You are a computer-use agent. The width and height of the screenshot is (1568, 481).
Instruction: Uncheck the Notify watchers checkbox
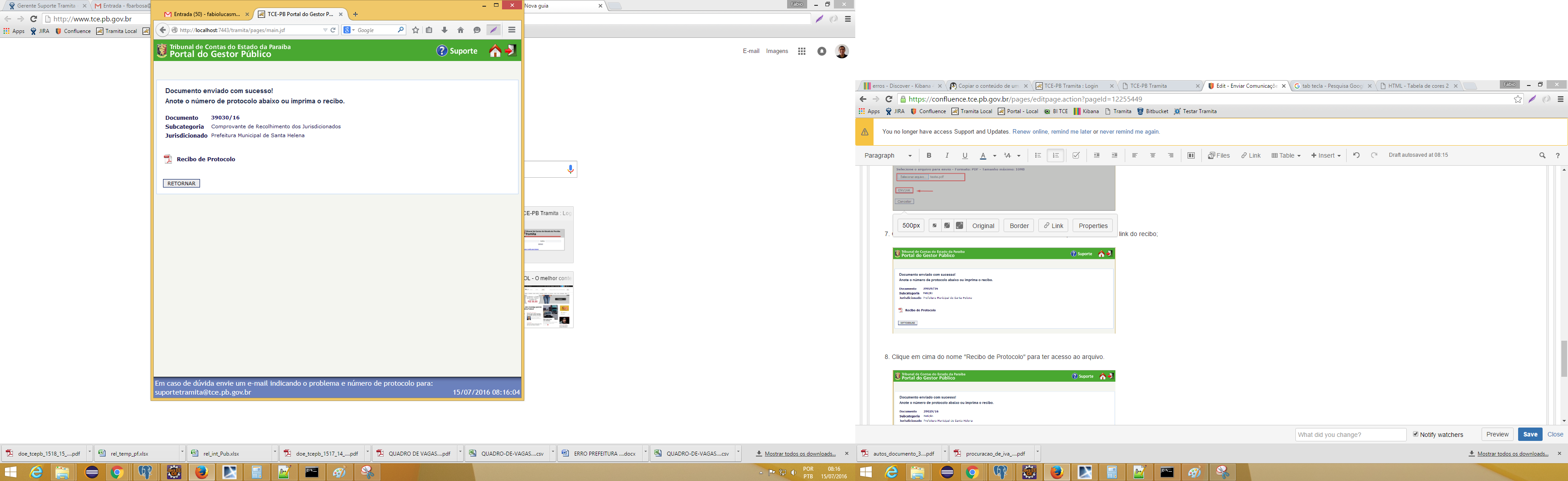(1416, 434)
